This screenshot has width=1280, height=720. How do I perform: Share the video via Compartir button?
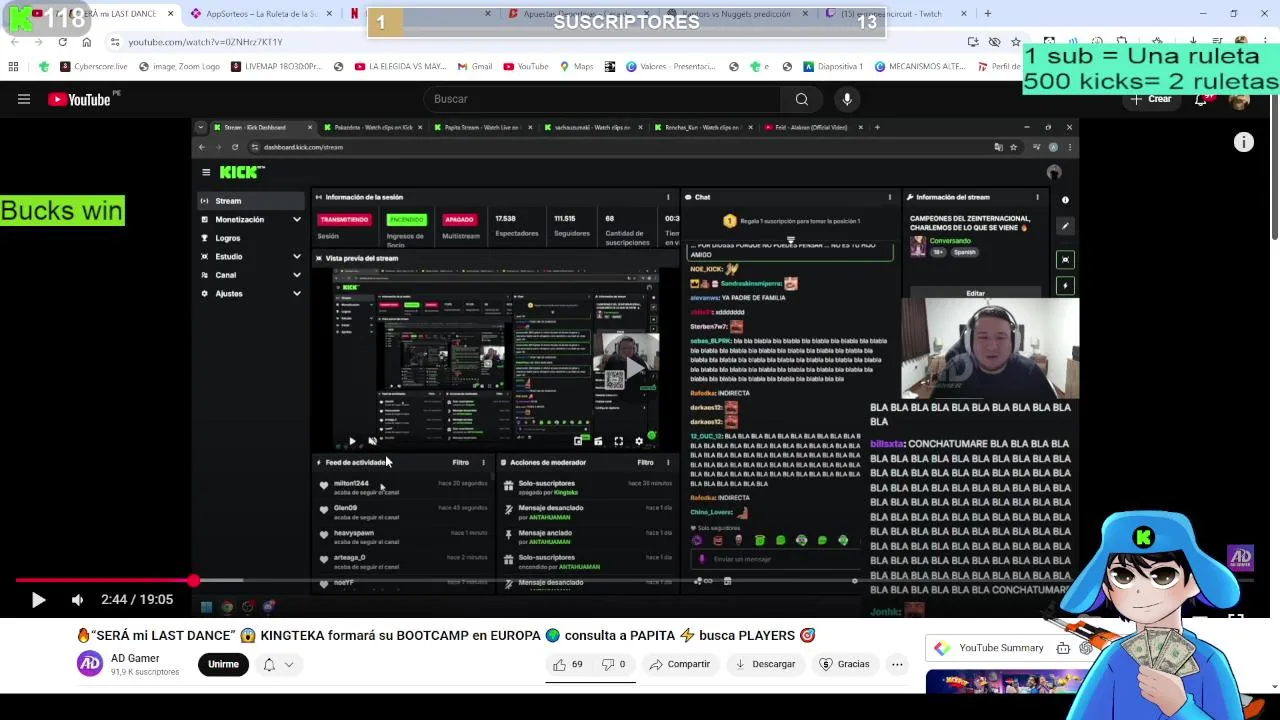tap(680, 664)
